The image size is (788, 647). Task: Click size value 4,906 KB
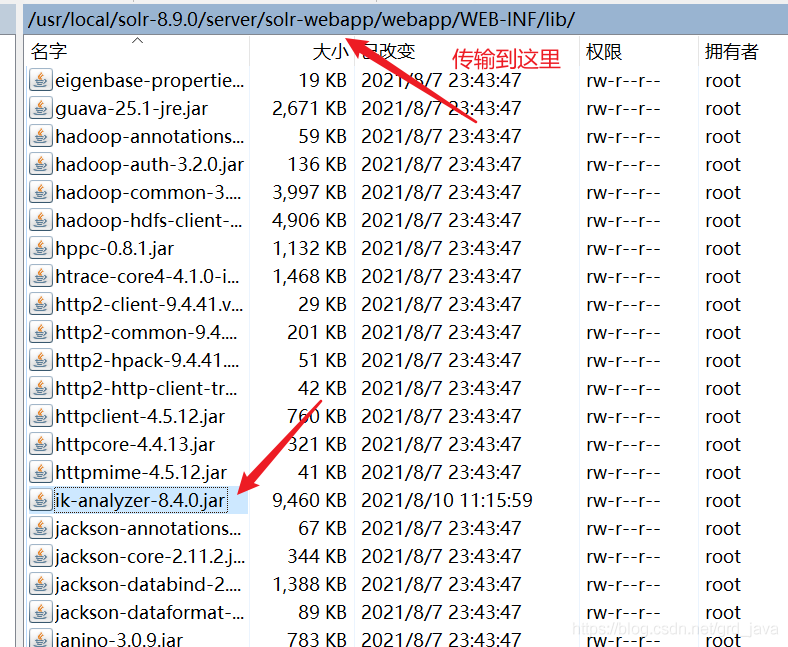tap(310, 221)
